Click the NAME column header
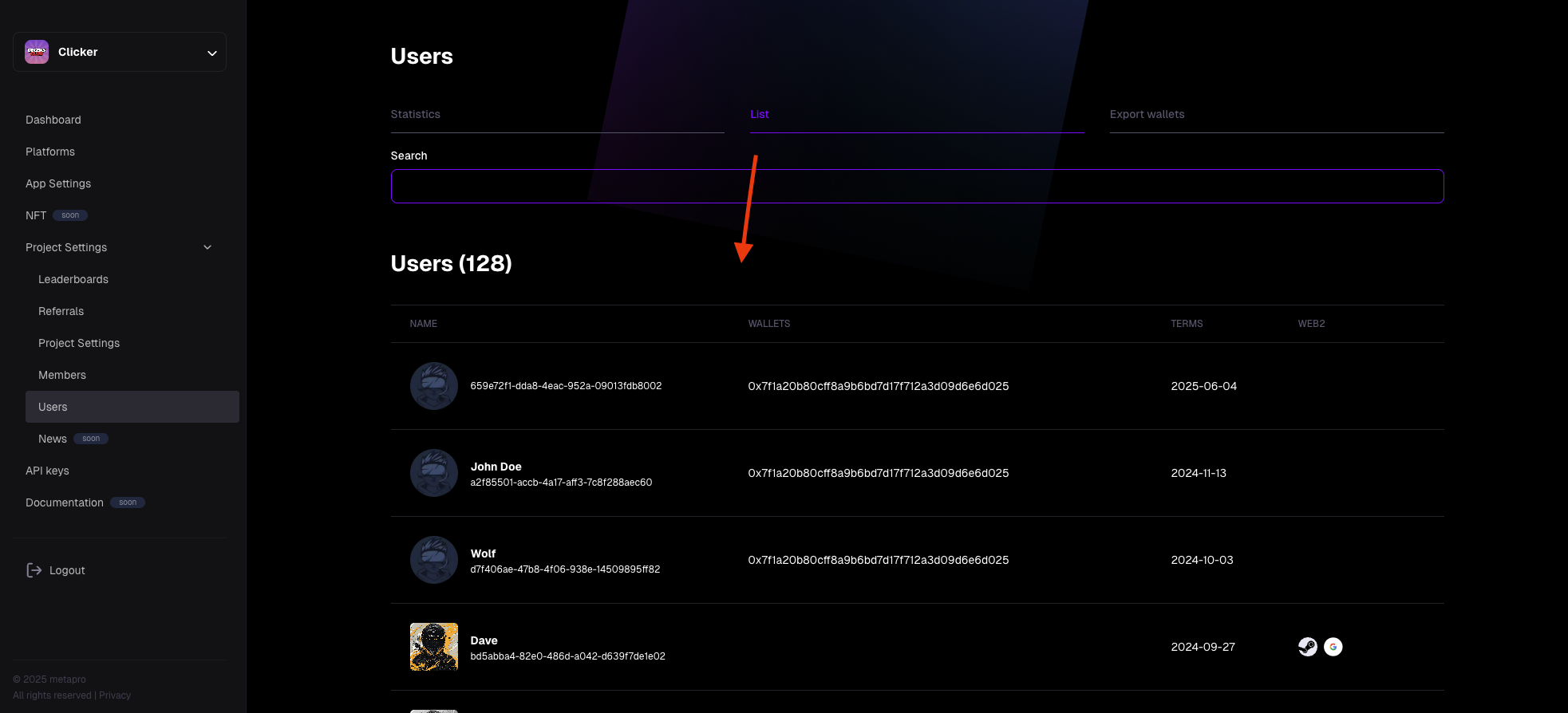 coord(424,324)
